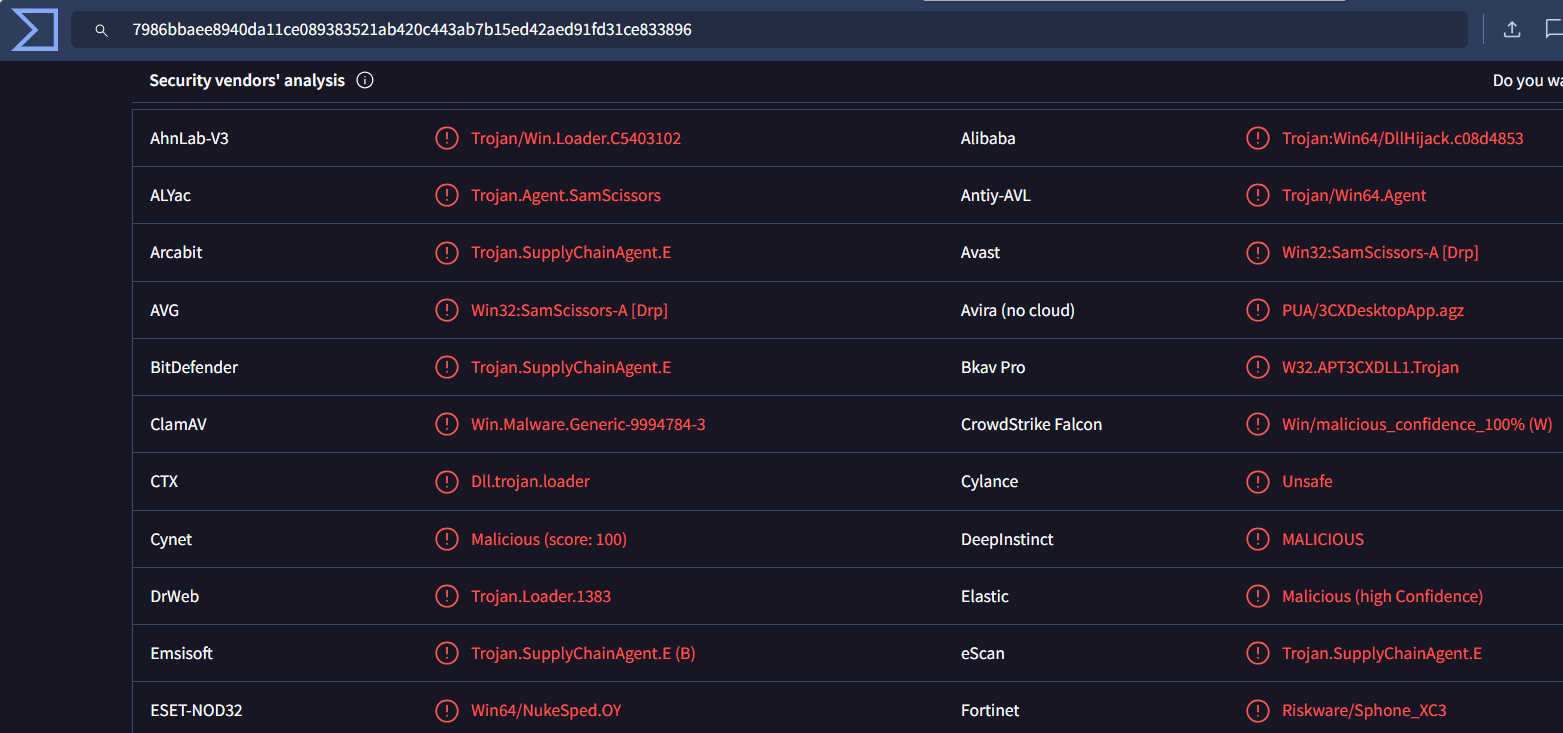Click the Antiy-AVL vendor name
Screen dimensions: 1563x733
click(995, 195)
